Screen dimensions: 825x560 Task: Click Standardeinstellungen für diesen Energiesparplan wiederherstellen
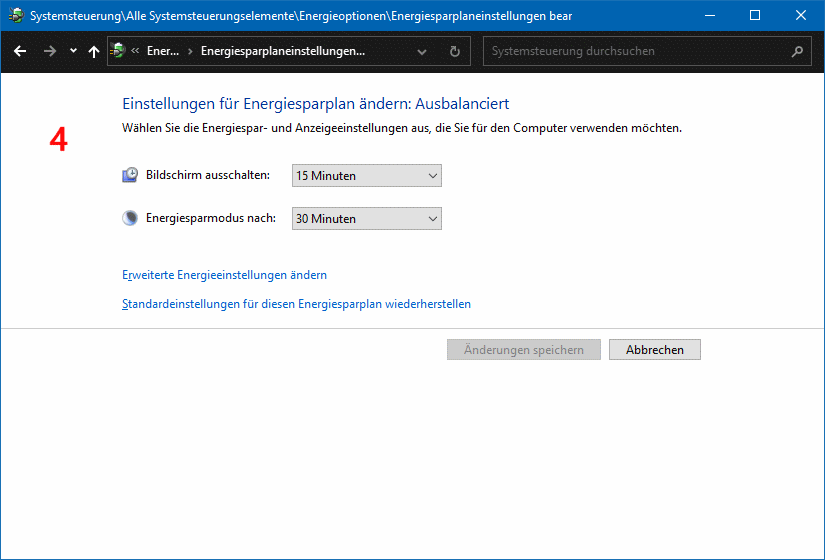point(296,304)
